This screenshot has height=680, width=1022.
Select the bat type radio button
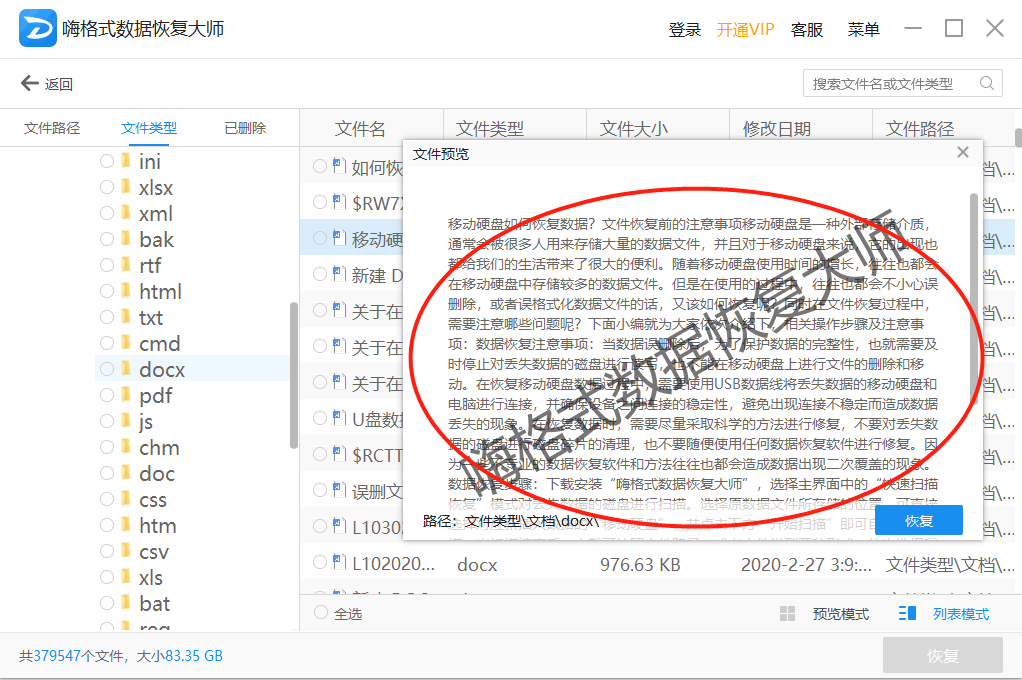pyautogui.click(x=107, y=603)
